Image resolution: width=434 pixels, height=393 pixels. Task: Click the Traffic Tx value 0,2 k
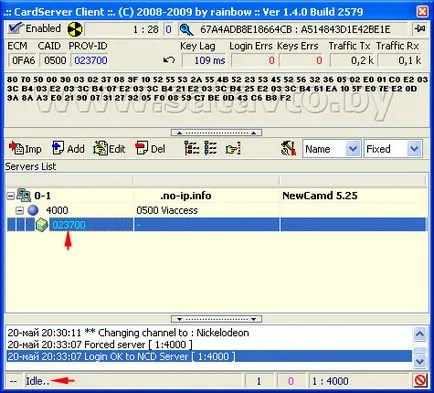click(x=353, y=61)
